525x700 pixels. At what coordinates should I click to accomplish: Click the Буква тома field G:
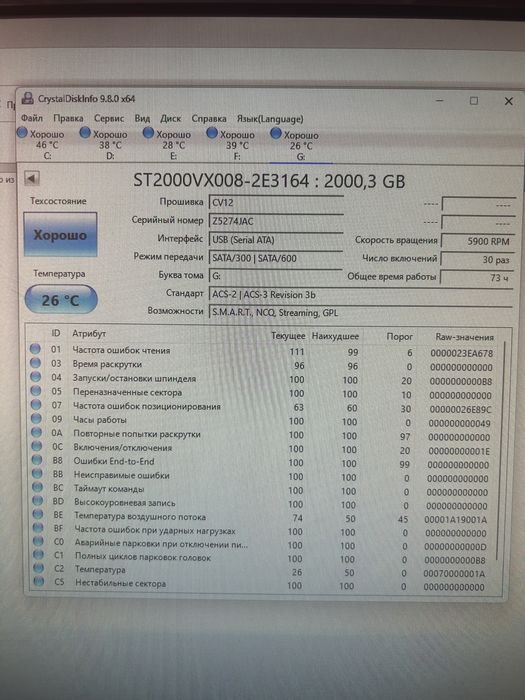pyautogui.click(x=275, y=275)
